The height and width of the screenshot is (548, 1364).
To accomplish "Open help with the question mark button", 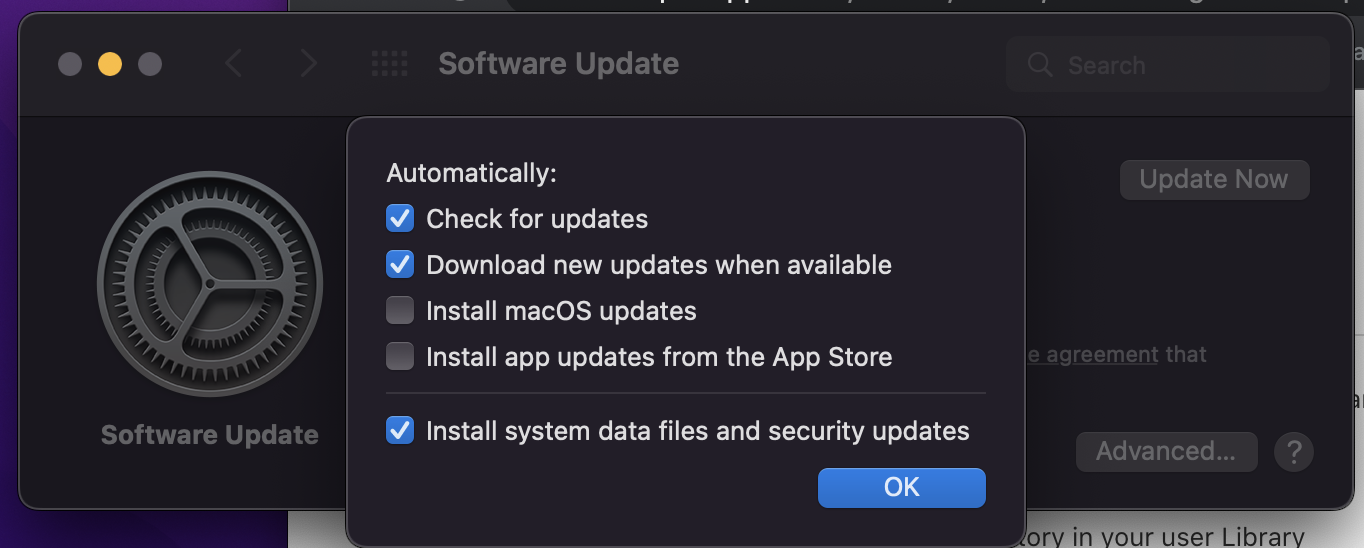I will pos(1293,451).
